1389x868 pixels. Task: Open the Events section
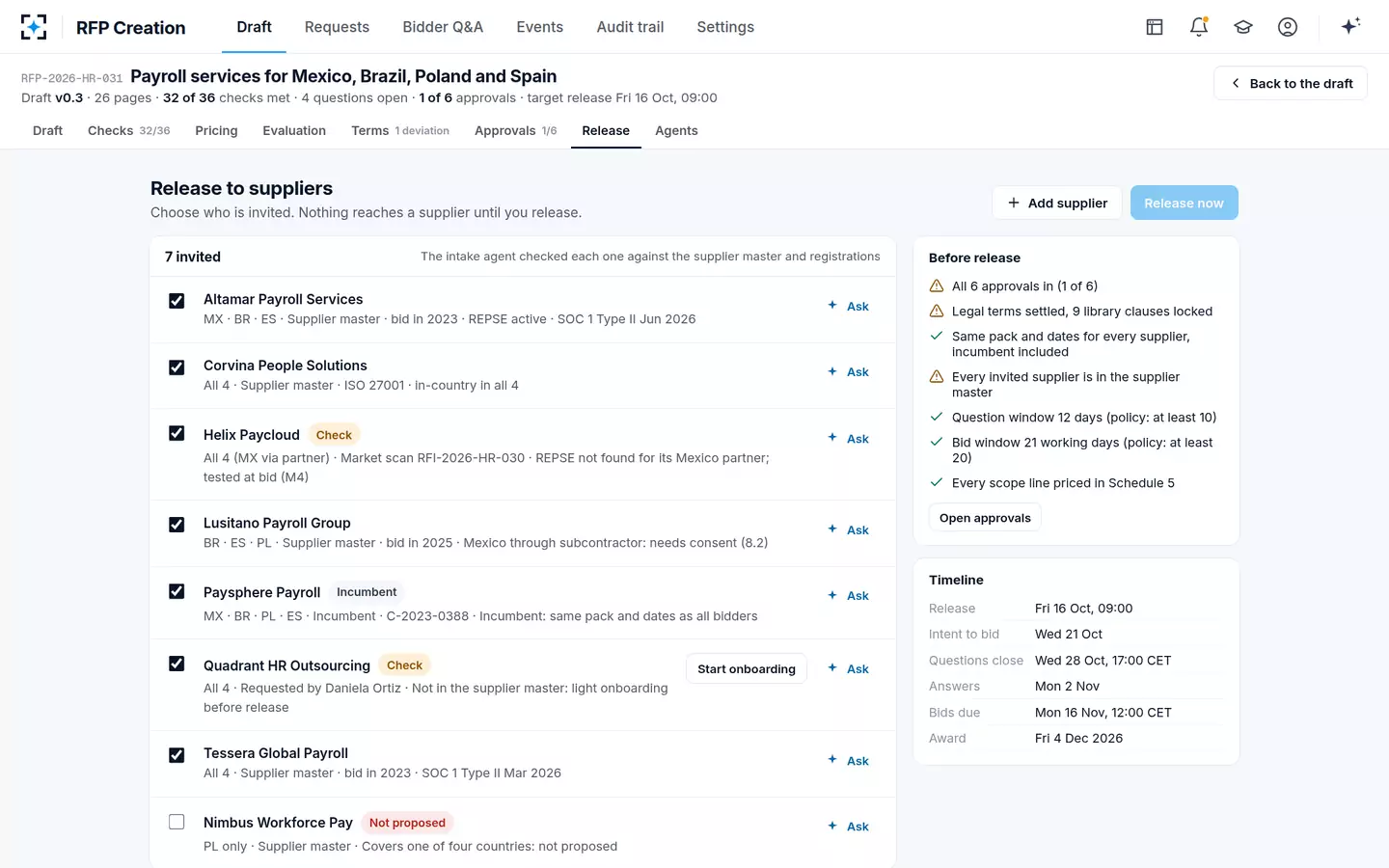click(x=539, y=27)
